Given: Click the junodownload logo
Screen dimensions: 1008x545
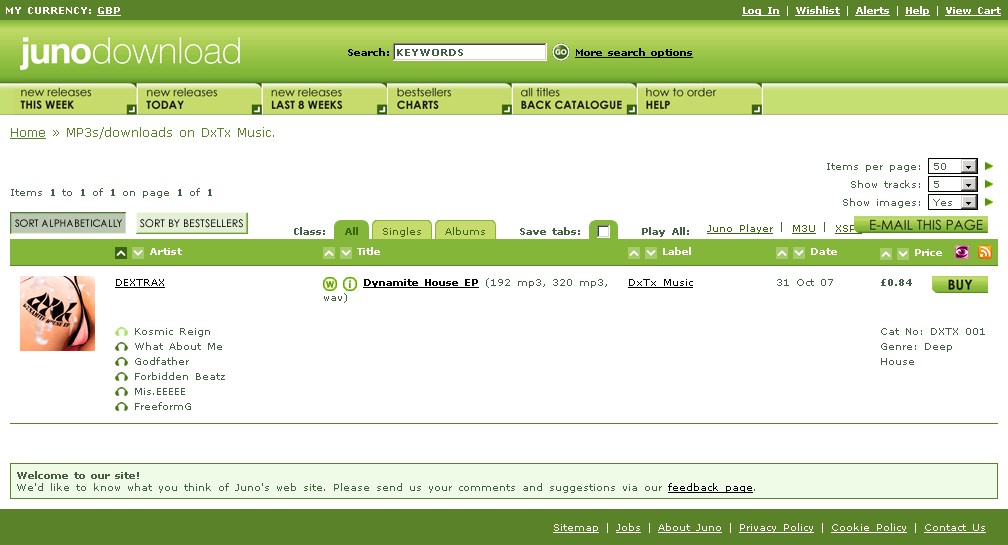Looking at the screenshot, I should pos(130,52).
